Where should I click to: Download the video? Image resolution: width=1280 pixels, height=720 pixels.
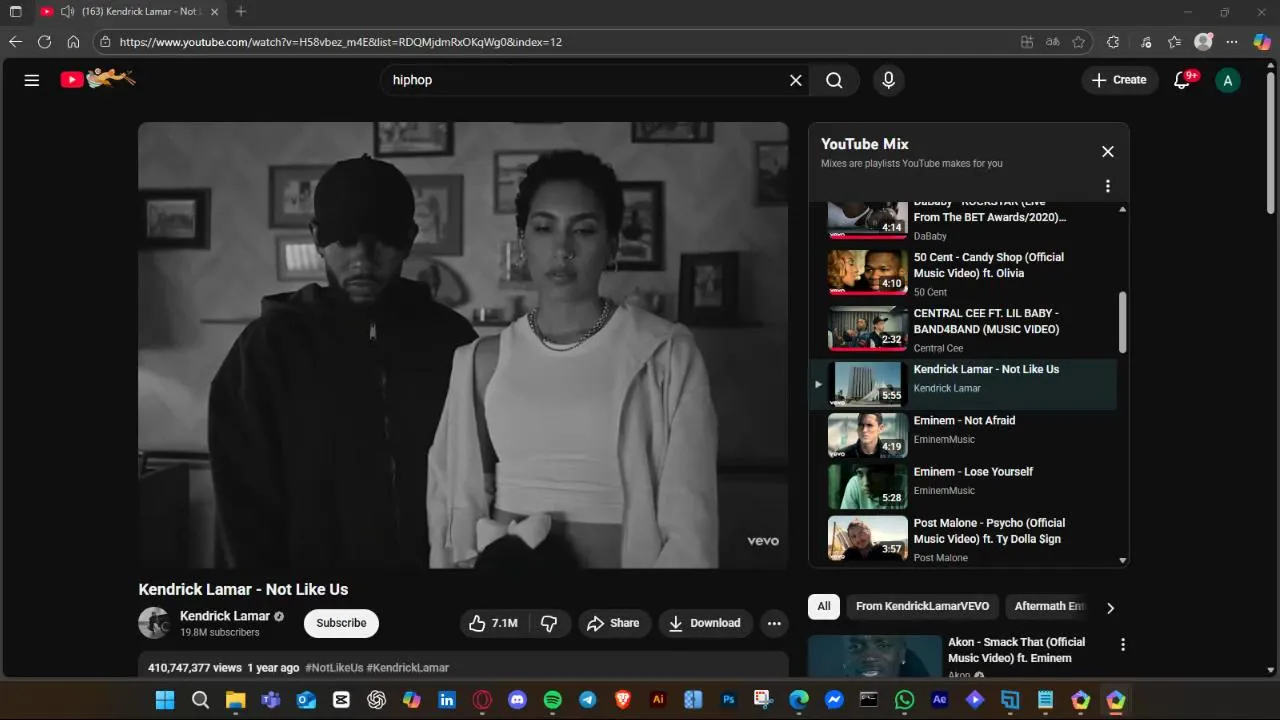click(705, 623)
